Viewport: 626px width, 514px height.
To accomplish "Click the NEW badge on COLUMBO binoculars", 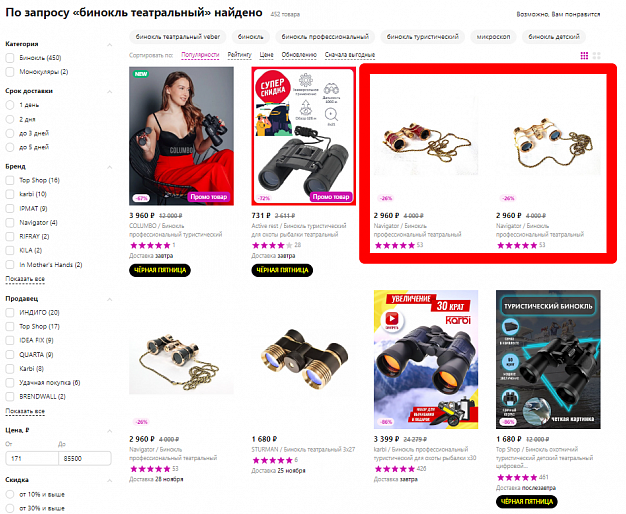I will point(141,74).
